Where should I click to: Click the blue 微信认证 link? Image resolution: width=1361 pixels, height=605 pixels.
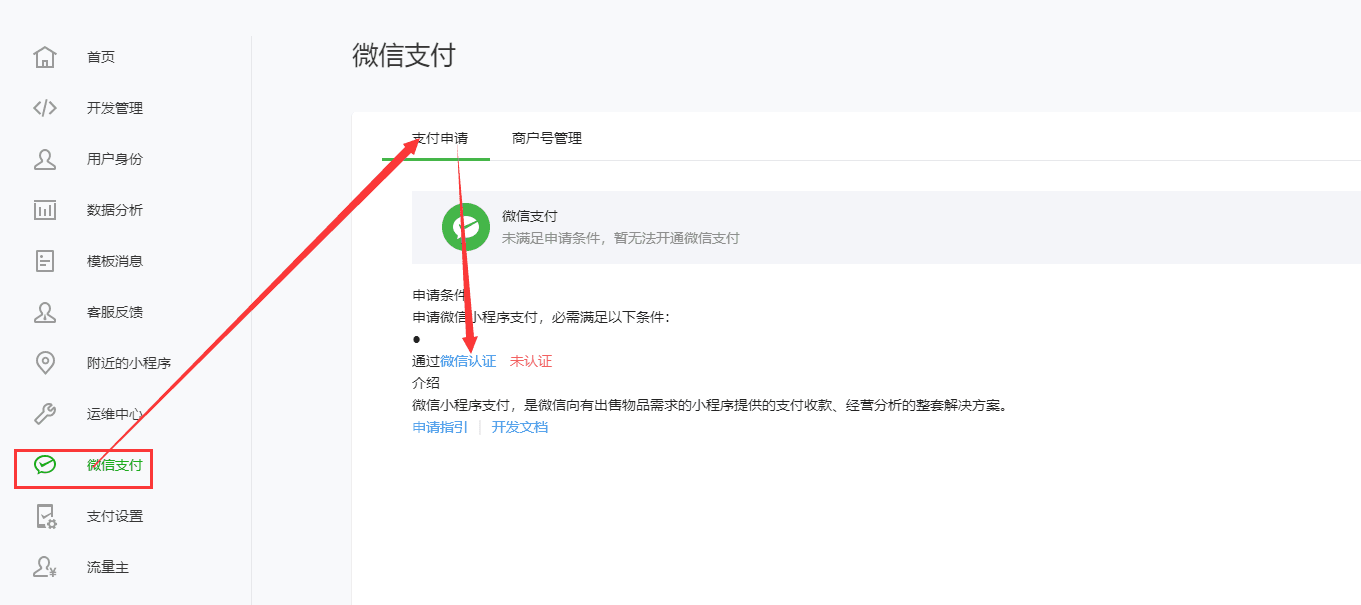click(x=468, y=361)
